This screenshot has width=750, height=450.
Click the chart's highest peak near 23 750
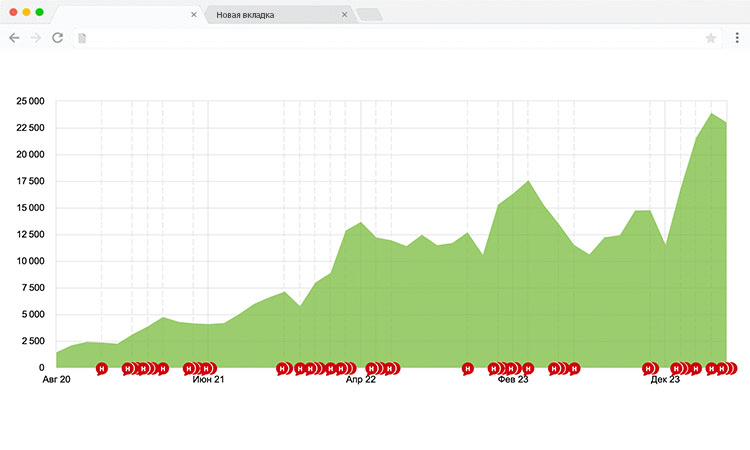point(711,113)
